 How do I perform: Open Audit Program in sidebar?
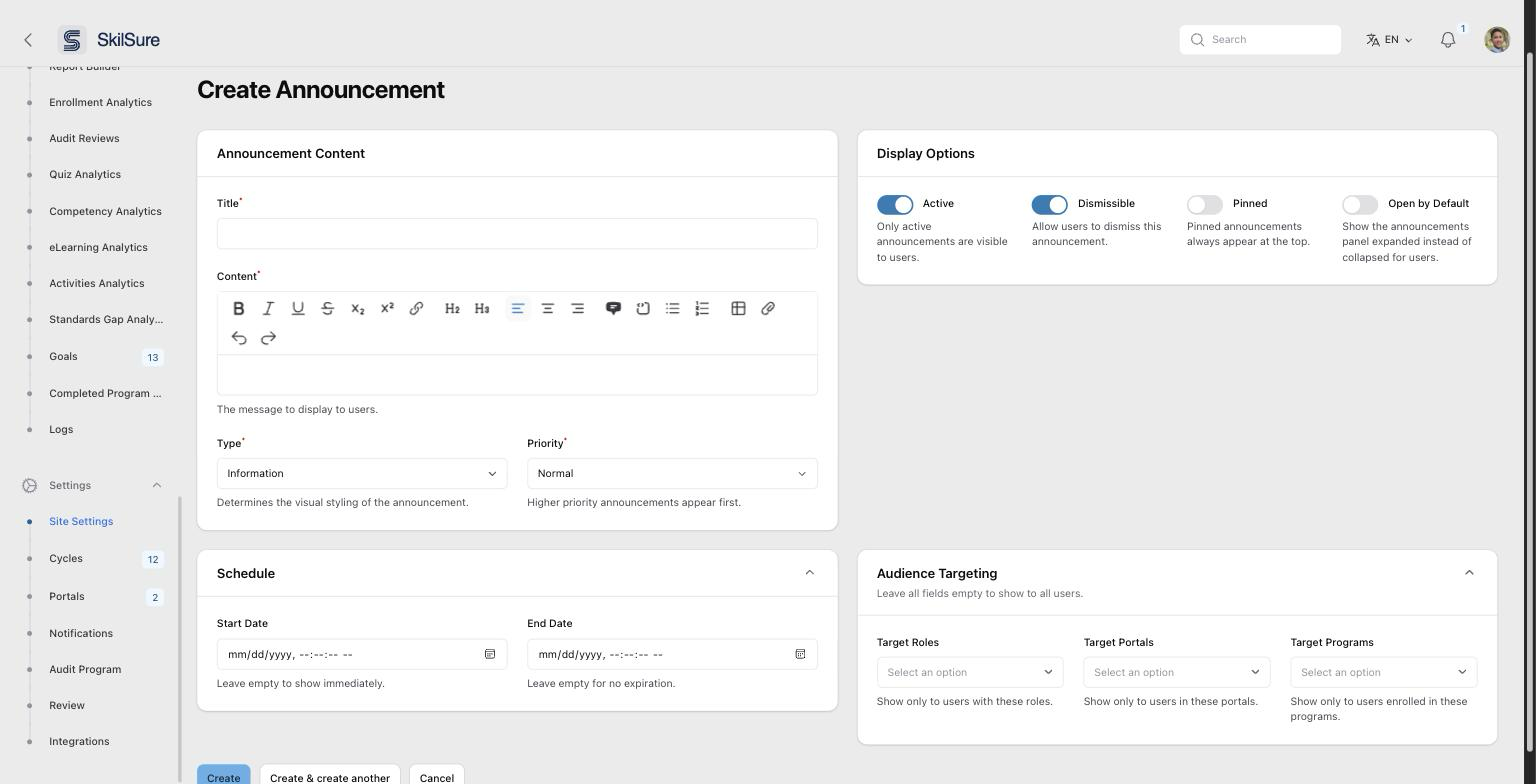click(85, 670)
